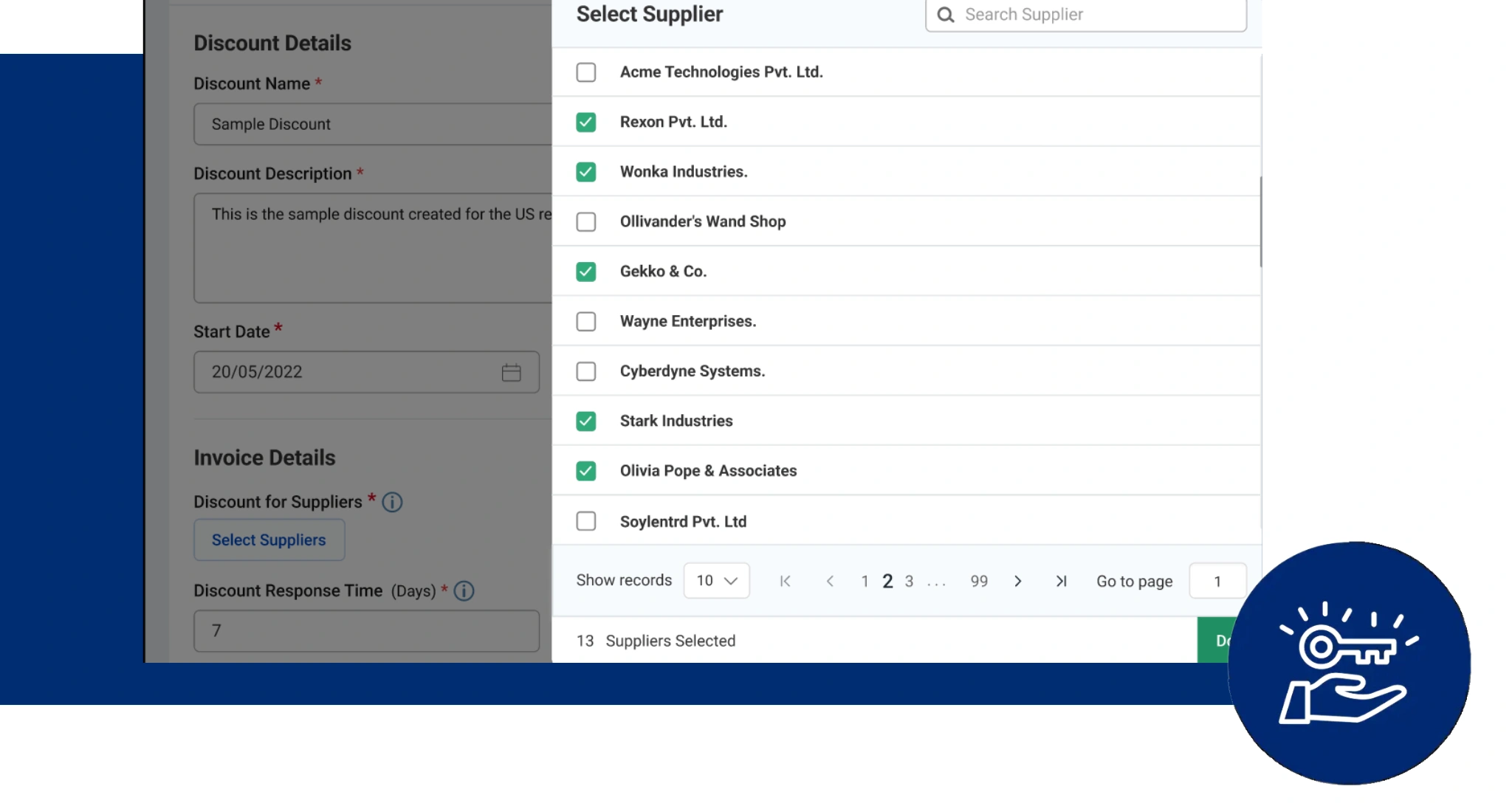Jump to first page arrow
The image size is (1512, 806).
pos(785,581)
